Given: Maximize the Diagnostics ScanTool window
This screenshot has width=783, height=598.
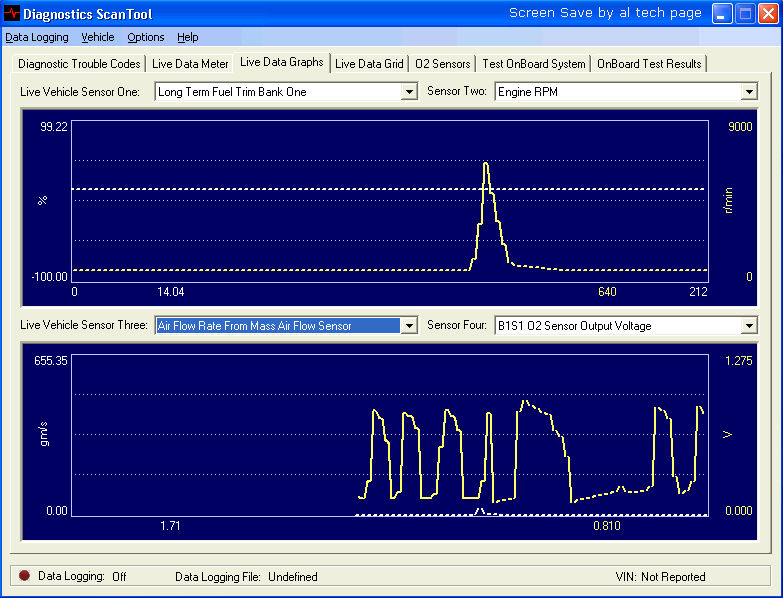Looking at the screenshot, I should (745, 14).
